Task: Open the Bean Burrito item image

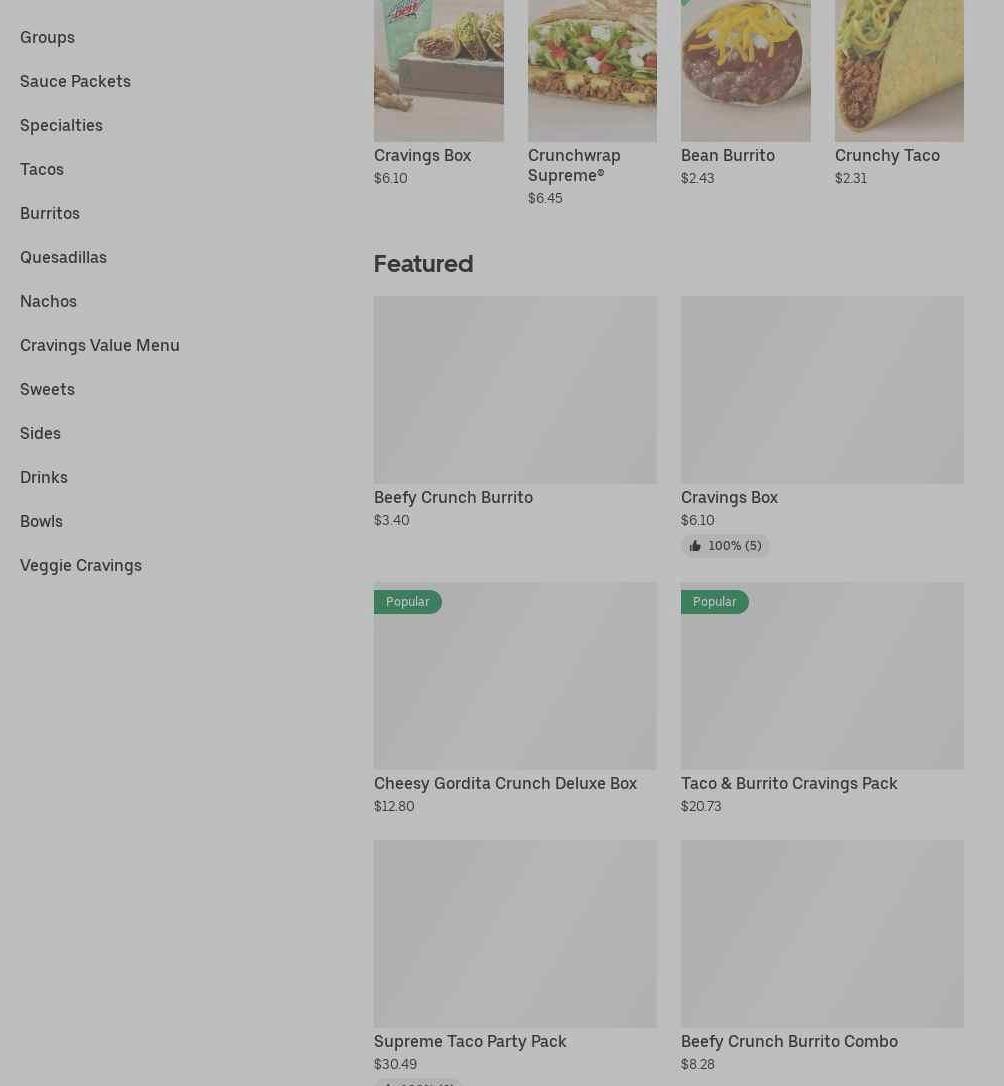Action: (x=746, y=71)
